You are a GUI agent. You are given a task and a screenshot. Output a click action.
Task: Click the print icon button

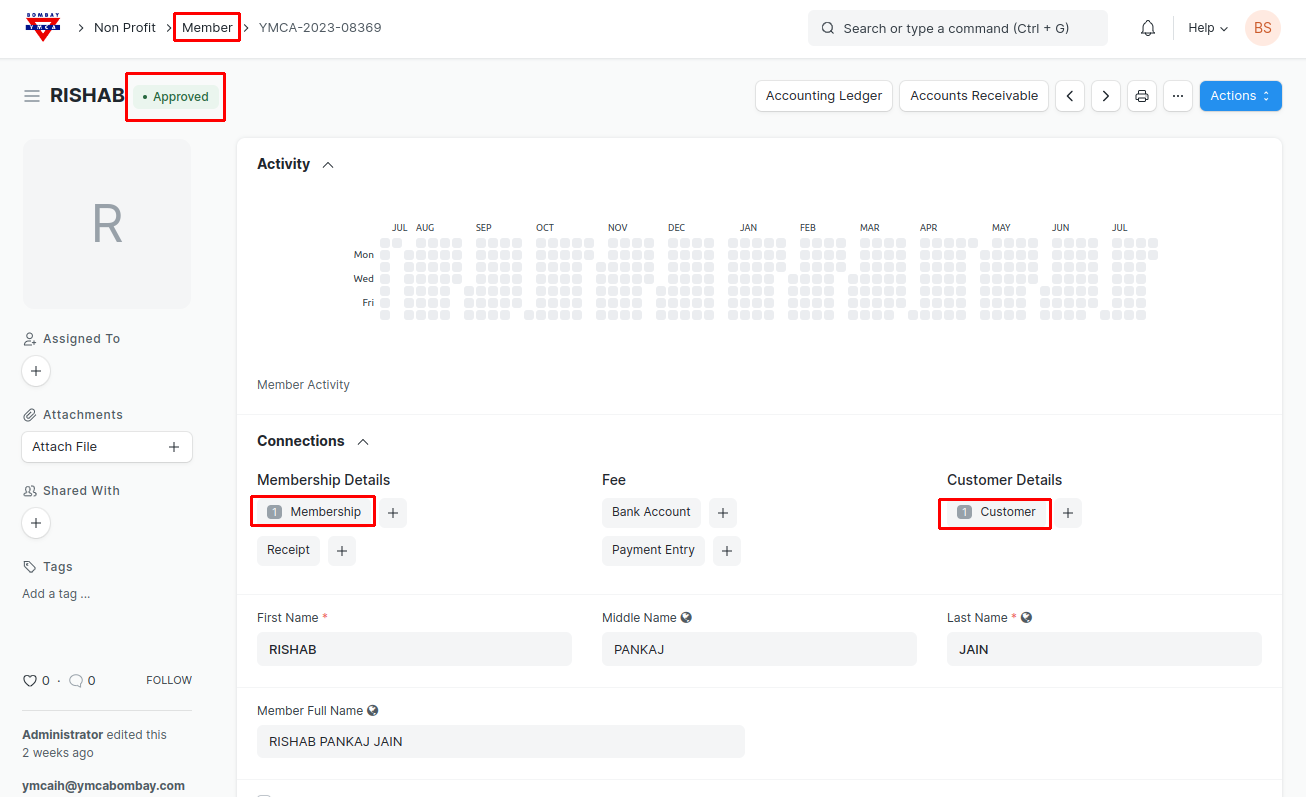1142,96
